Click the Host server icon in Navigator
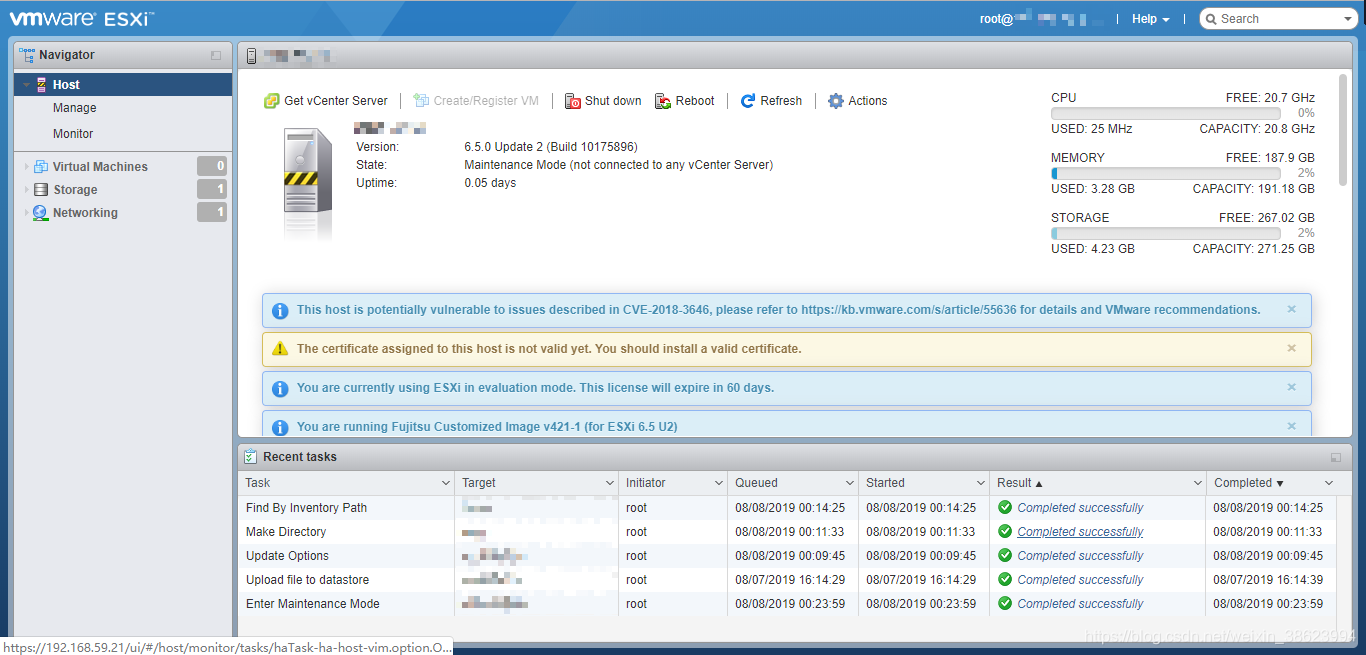This screenshot has height=655, width=1366. pos(41,85)
